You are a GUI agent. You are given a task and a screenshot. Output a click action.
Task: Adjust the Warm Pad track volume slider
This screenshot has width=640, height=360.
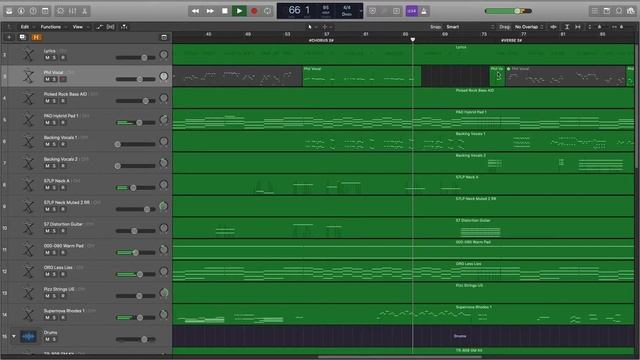coord(136,253)
